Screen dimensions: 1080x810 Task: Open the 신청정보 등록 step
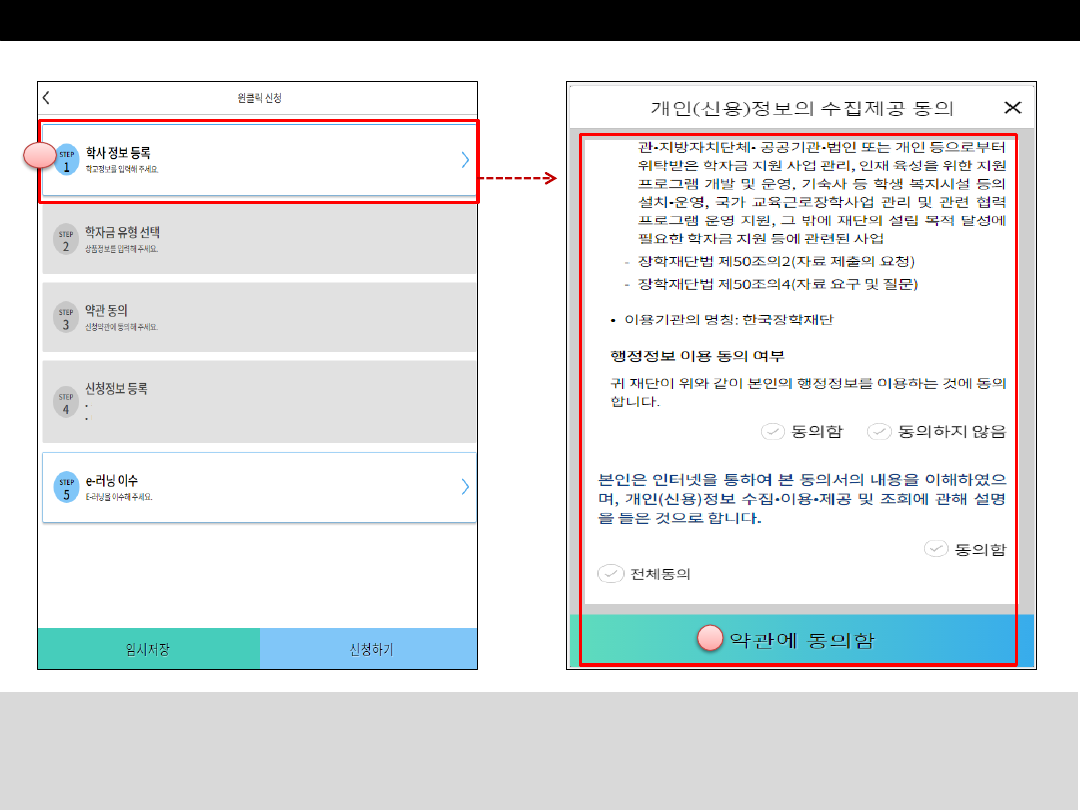tap(259, 402)
